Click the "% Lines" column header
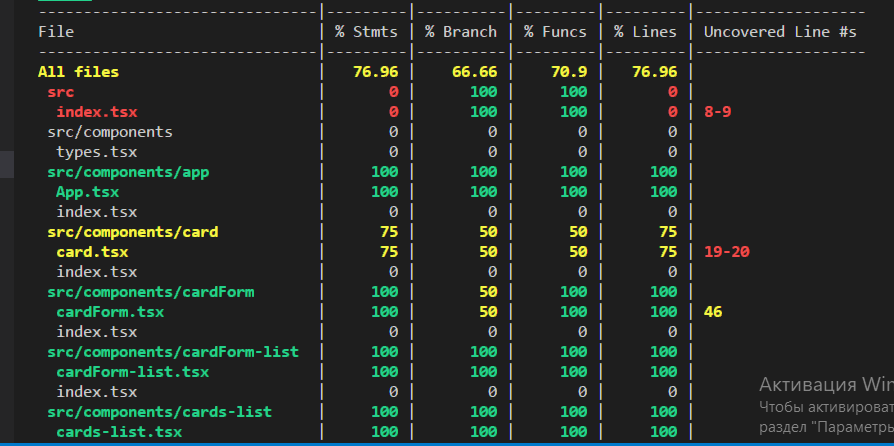The height and width of the screenshot is (446, 894). coord(645,32)
